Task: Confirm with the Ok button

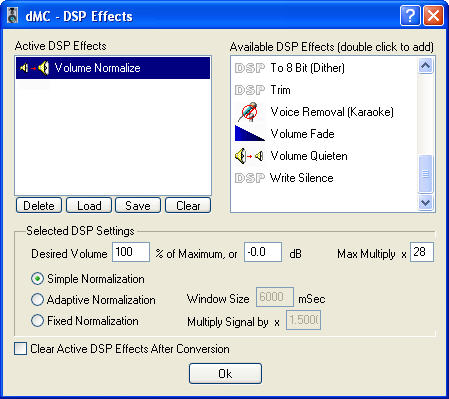Action: point(225,373)
